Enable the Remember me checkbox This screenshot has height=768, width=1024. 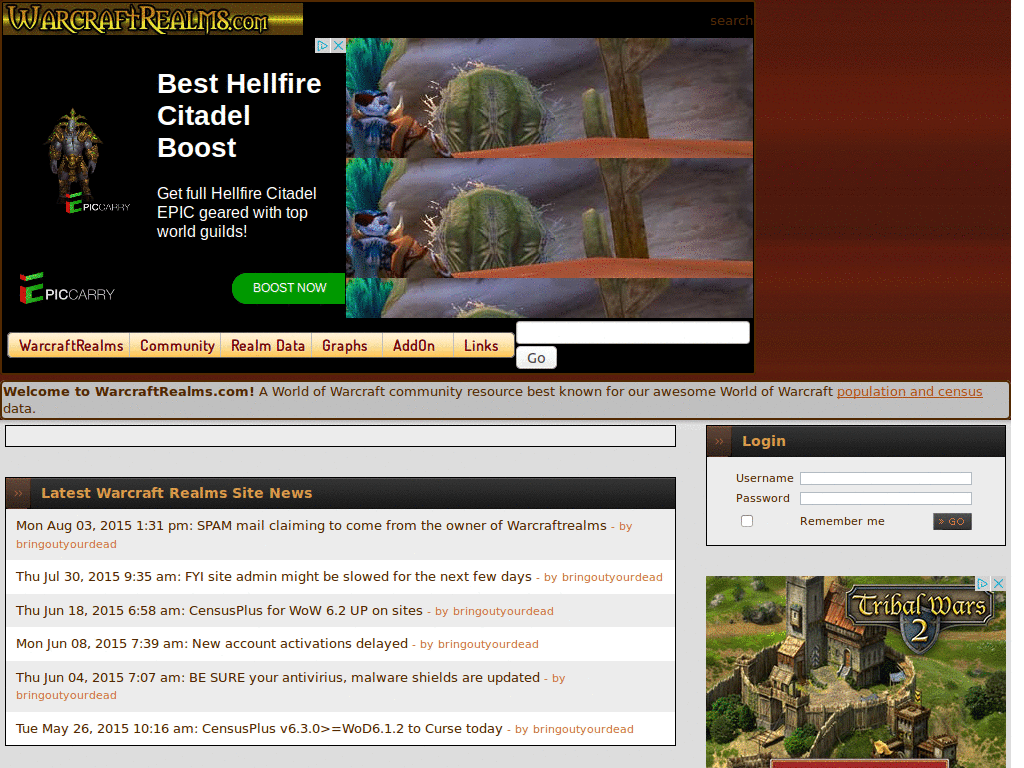pyautogui.click(x=747, y=521)
